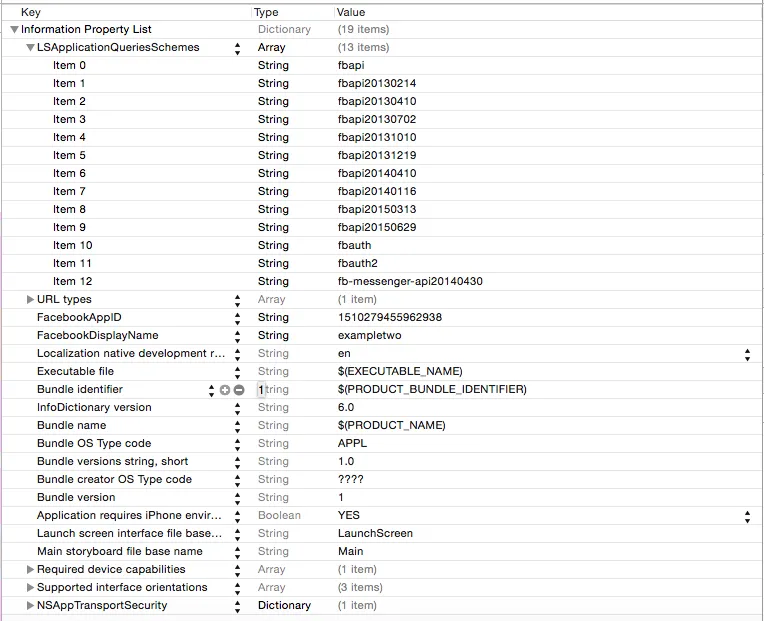Screen dimensions: 764x621
Task: Click the value fbapi
Action: (x=351, y=65)
